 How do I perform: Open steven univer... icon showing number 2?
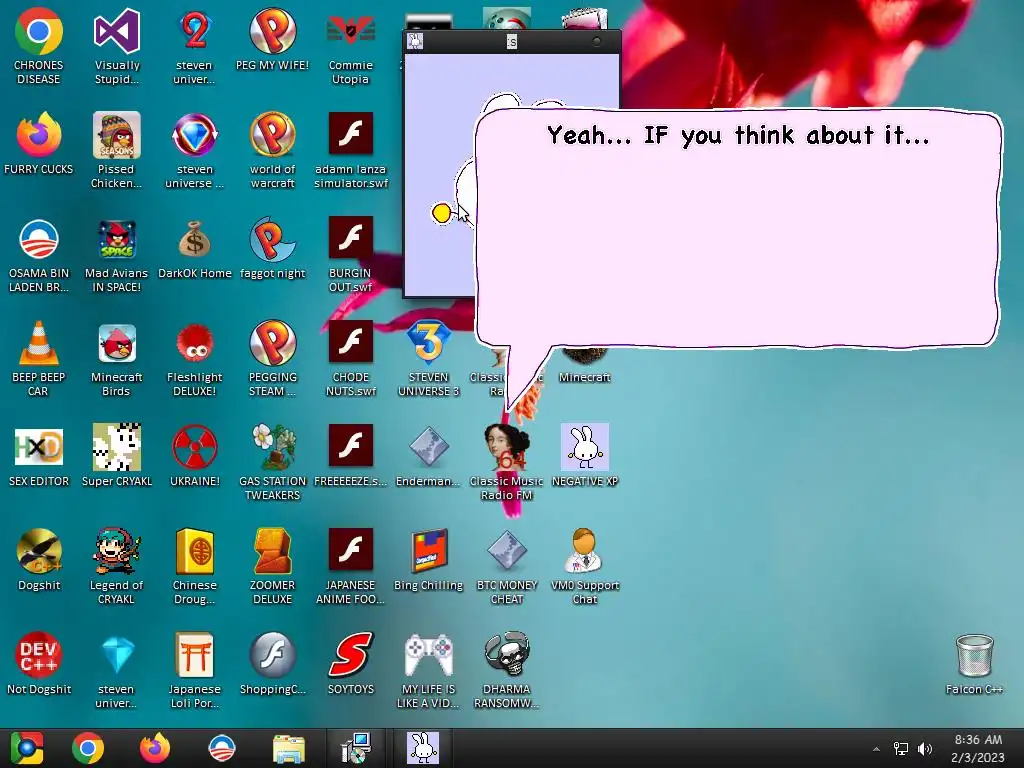pos(194,46)
